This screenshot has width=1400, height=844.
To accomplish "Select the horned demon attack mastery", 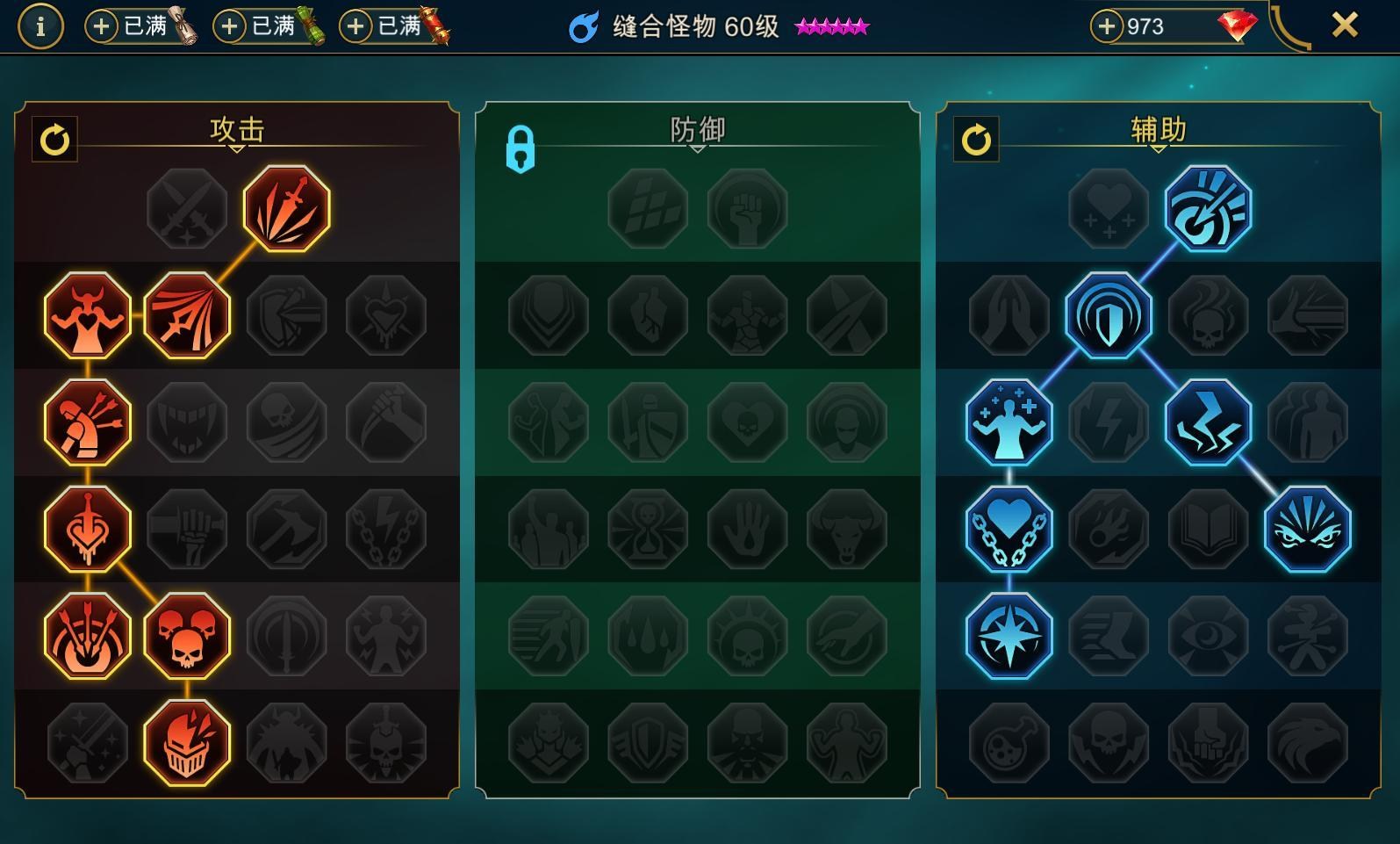I will 88,315.
